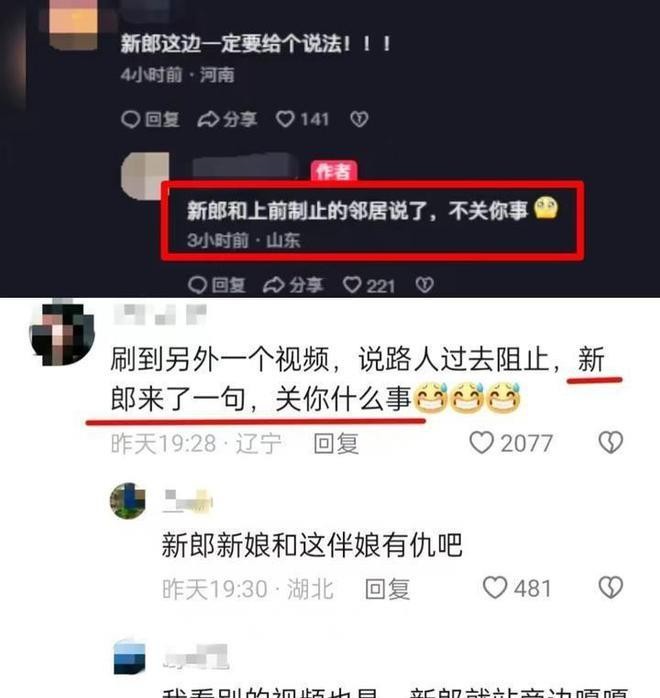Viewport: 660px width, 698px height.
Task: Reply to the author's Shandong comment
Action: coord(216,285)
